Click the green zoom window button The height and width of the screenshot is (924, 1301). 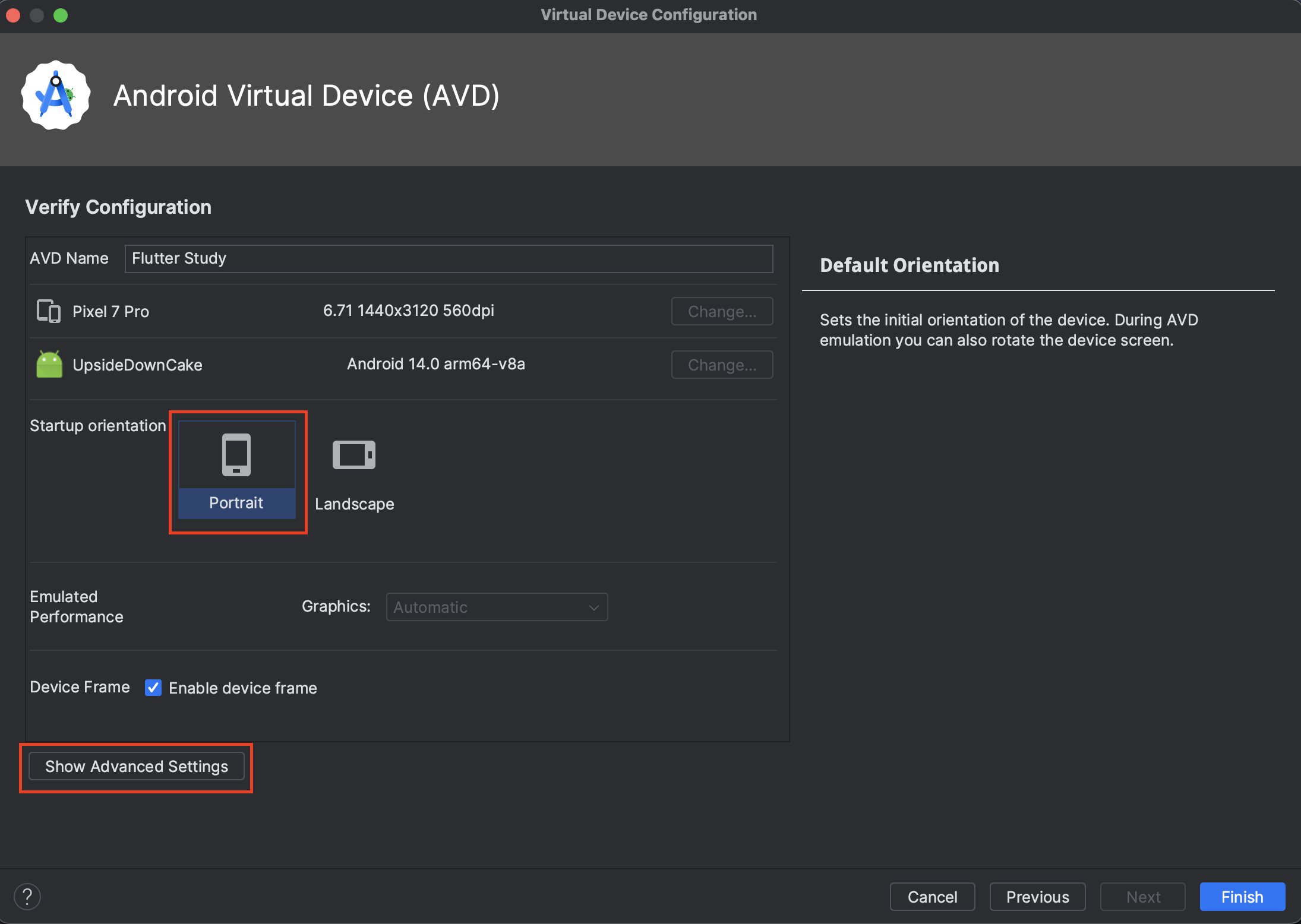(x=61, y=15)
